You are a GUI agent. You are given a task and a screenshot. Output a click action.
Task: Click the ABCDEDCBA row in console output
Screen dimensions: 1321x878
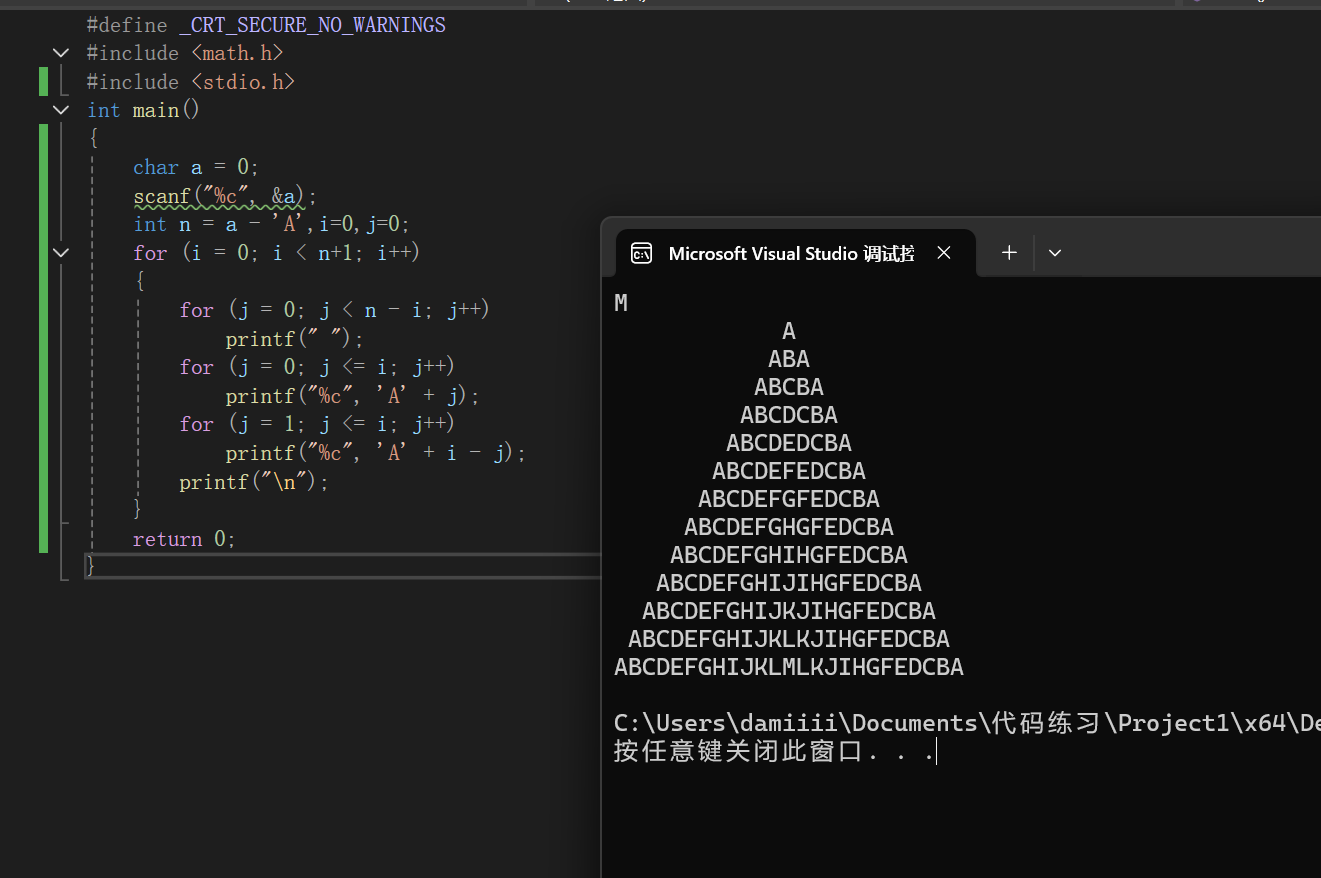(x=789, y=443)
